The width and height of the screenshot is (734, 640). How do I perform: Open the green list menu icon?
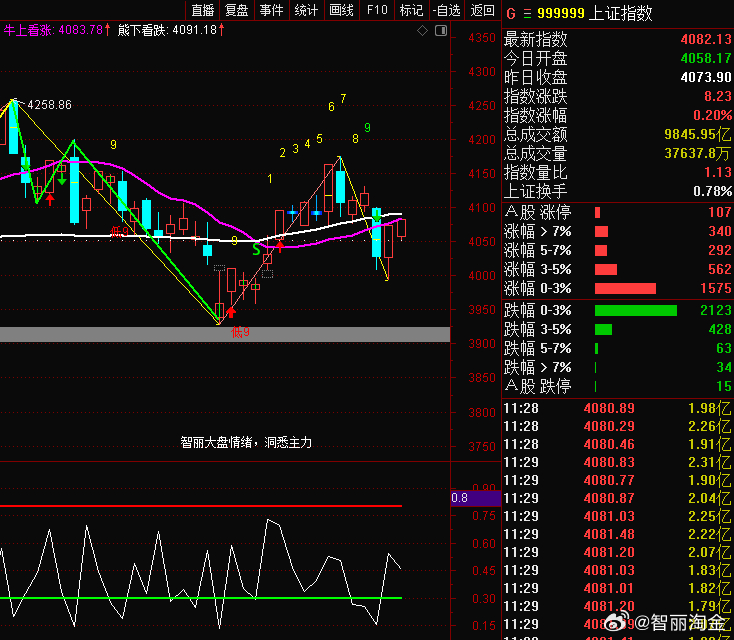point(528,14)
